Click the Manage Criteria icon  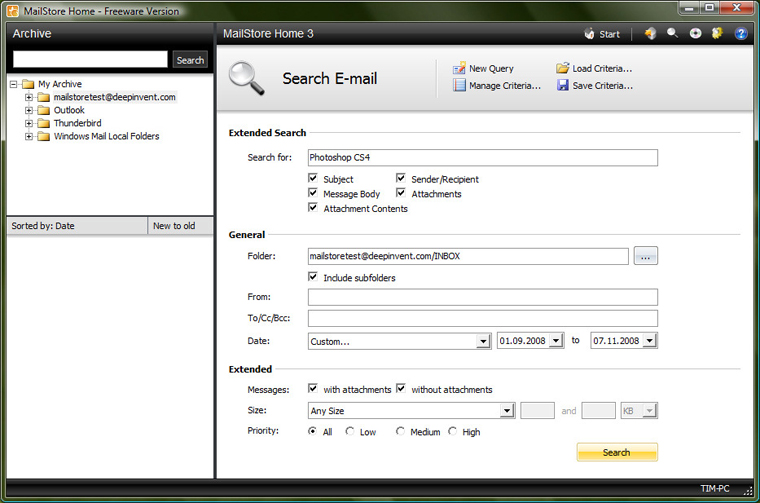coord(459,85)
